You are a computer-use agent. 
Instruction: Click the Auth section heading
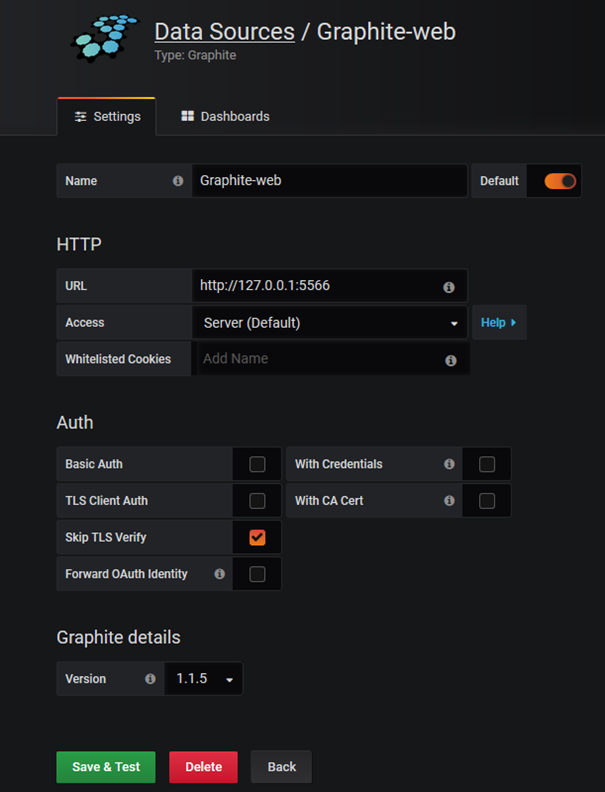tap(75, 422)
